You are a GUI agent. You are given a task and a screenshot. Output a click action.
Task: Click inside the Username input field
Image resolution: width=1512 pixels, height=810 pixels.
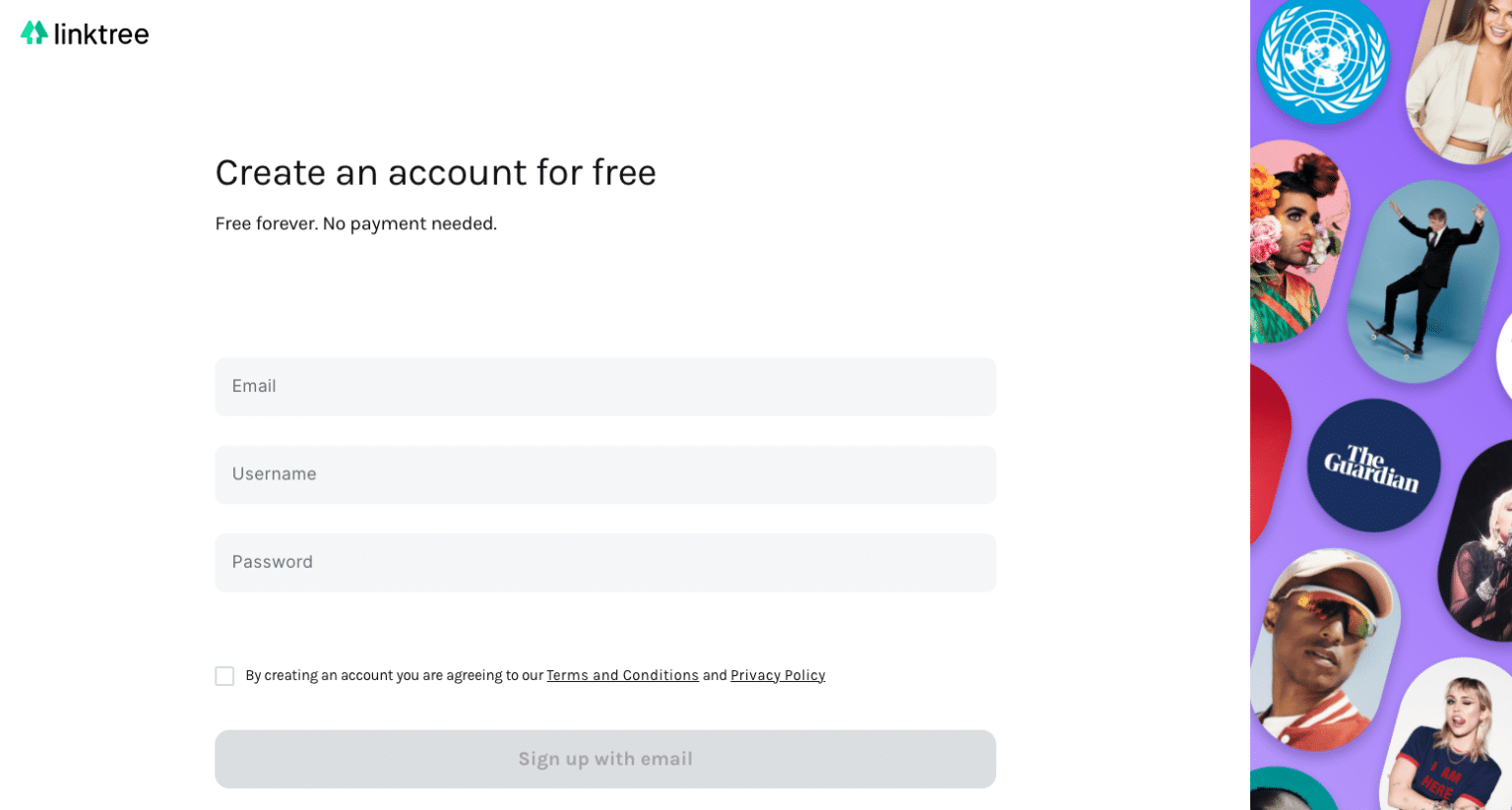tap(604, 474)
